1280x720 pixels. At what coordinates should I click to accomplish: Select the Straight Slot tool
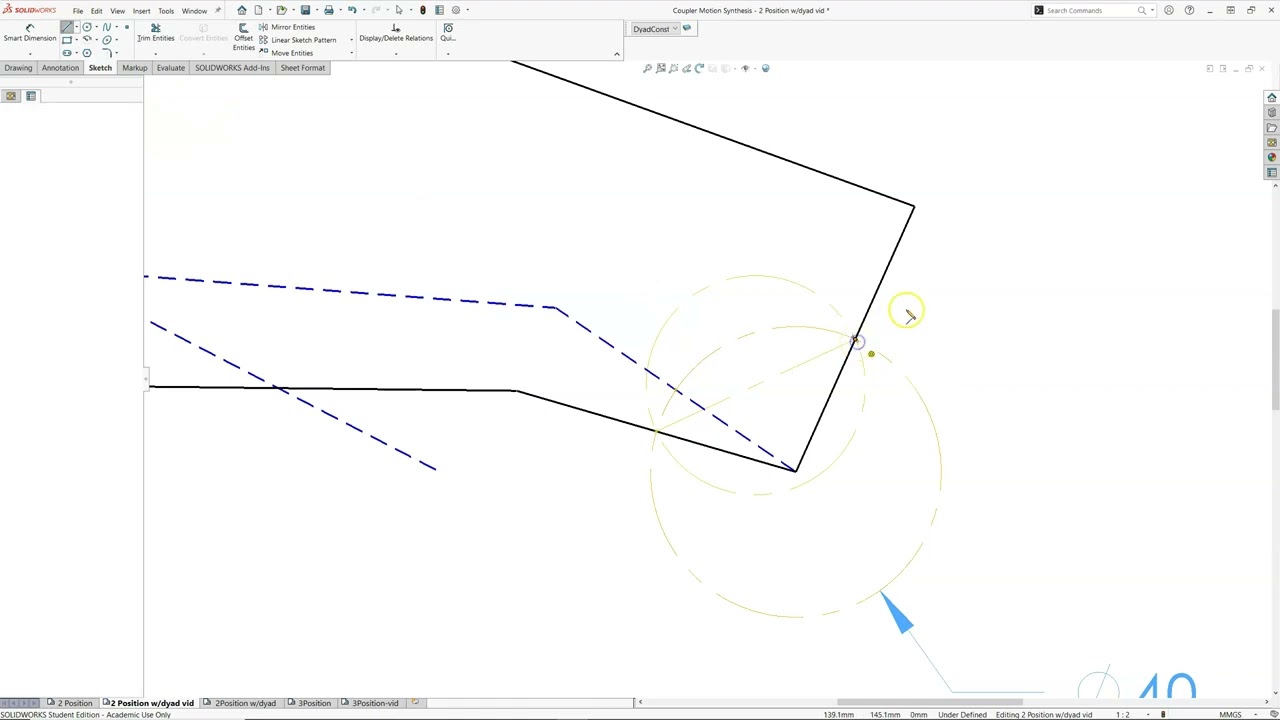pos(67,53)
